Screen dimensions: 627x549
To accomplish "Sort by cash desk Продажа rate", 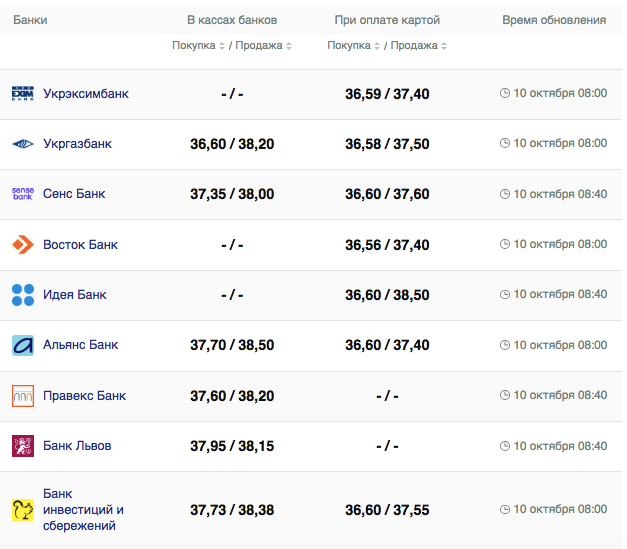I will pos(262,46).
